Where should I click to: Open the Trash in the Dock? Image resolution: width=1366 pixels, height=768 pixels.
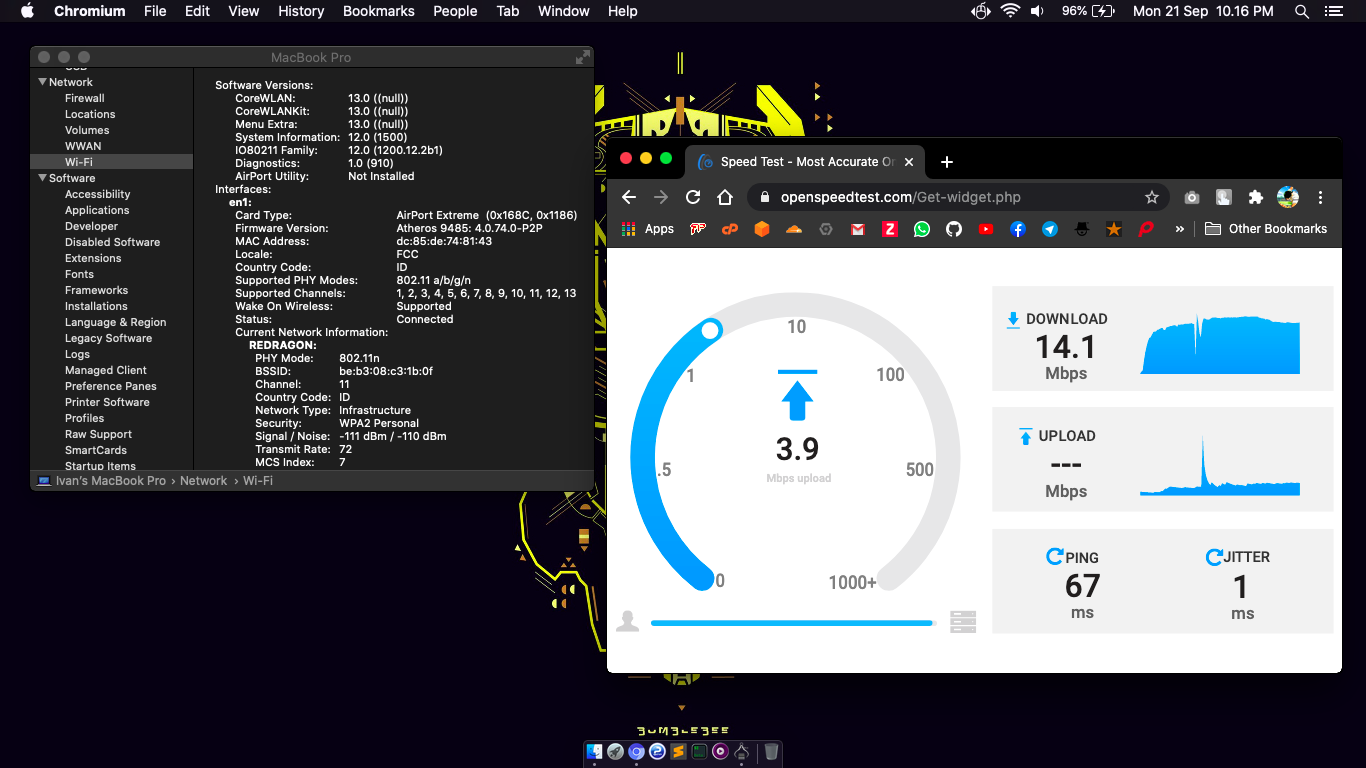771,751
